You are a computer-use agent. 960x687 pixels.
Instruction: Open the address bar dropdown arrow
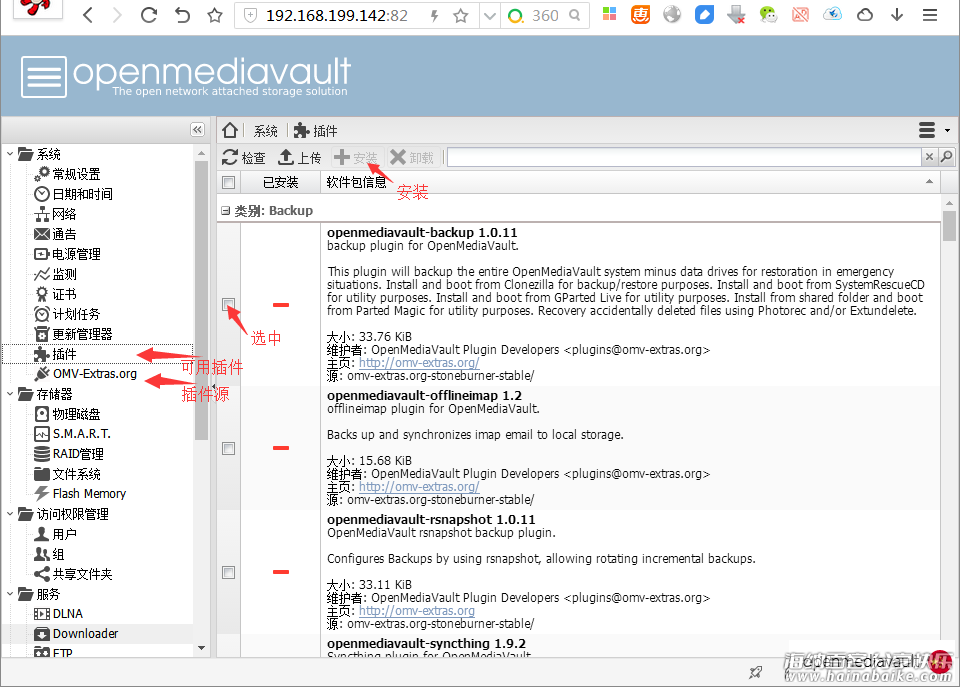point(489,16)
